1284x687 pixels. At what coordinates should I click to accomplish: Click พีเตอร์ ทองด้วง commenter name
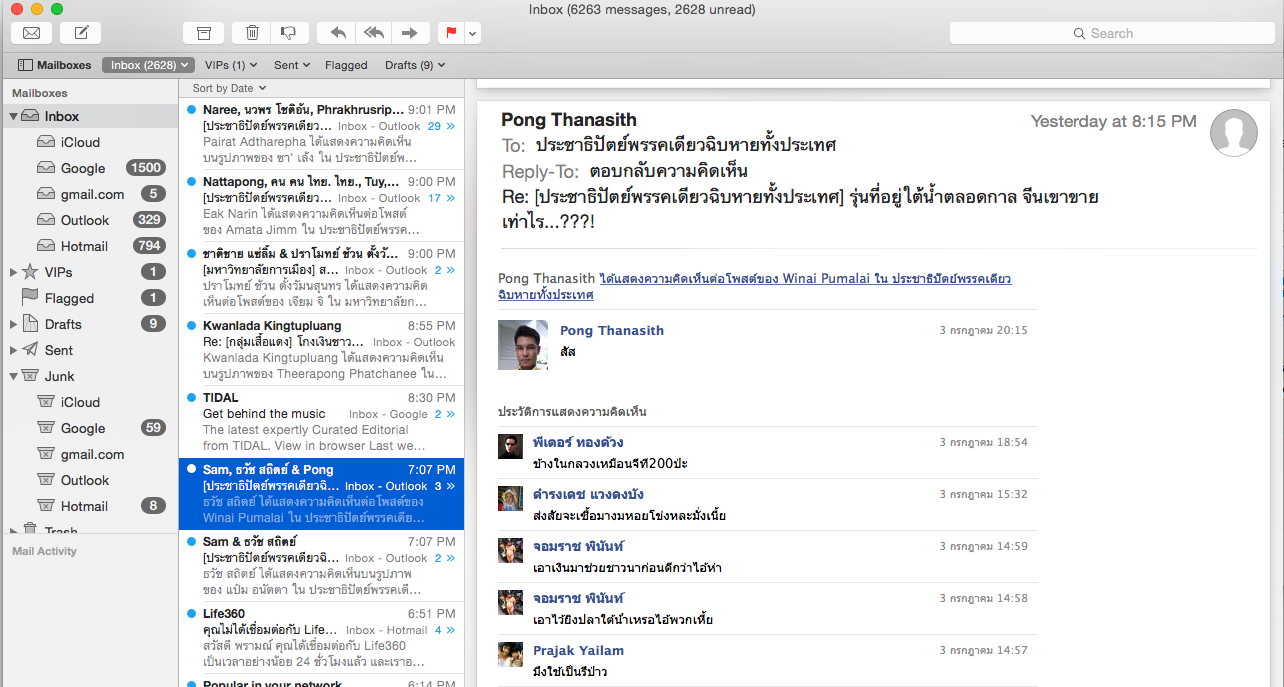pos(578,442)
